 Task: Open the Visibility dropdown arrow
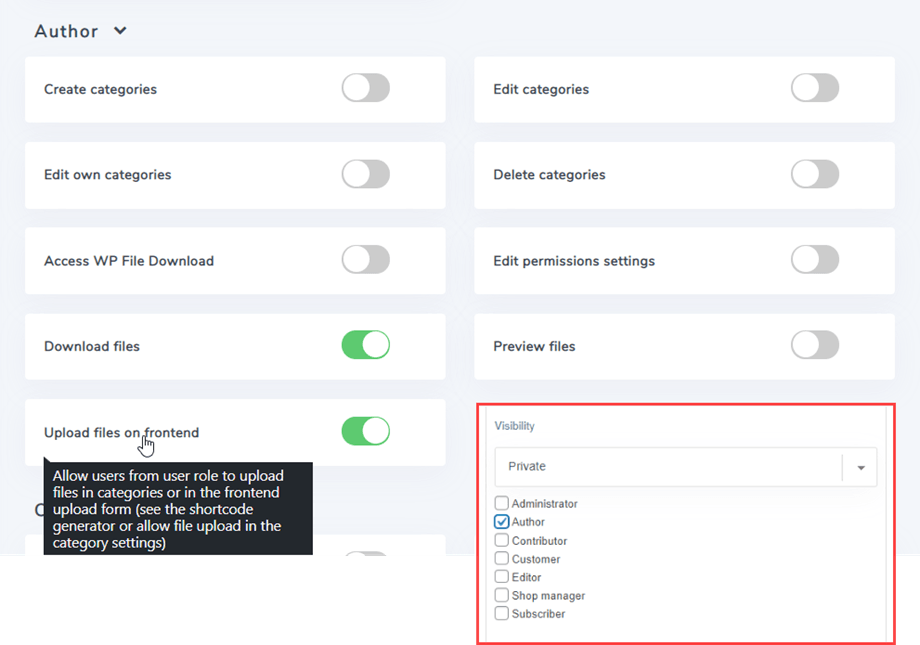coord(860,467)
